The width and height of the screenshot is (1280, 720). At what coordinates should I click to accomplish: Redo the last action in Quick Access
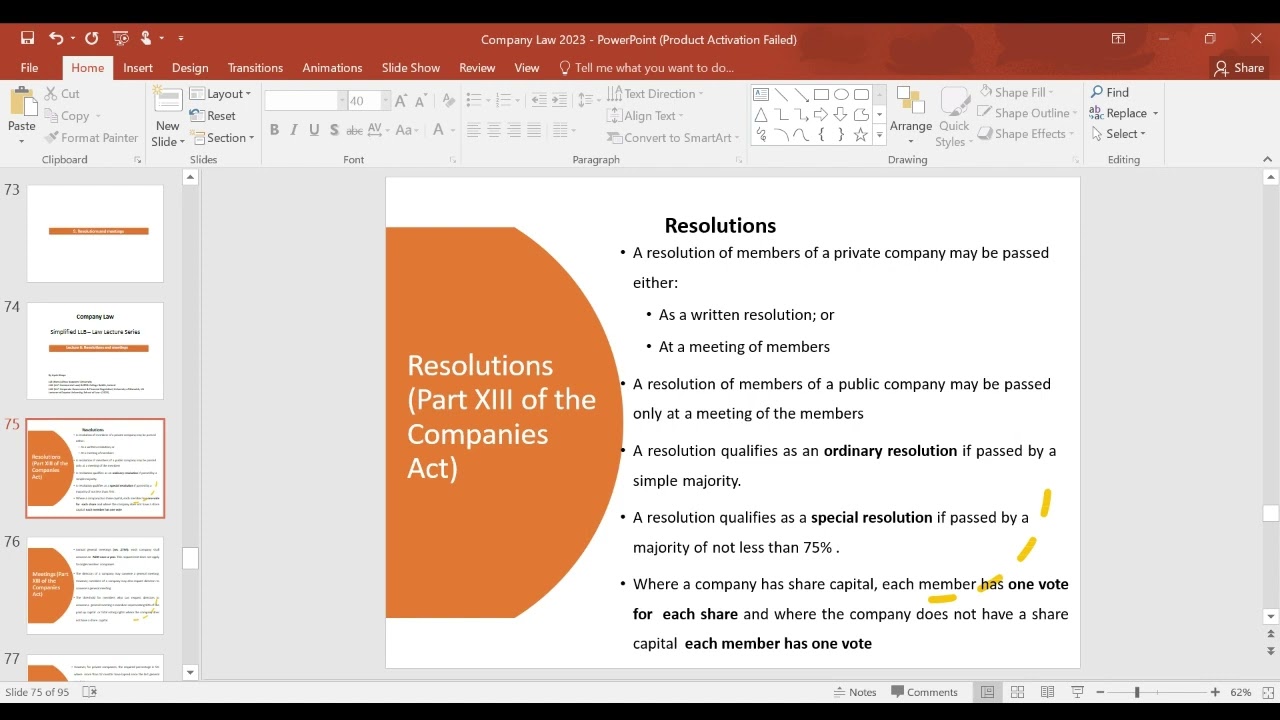click(92, 39)
